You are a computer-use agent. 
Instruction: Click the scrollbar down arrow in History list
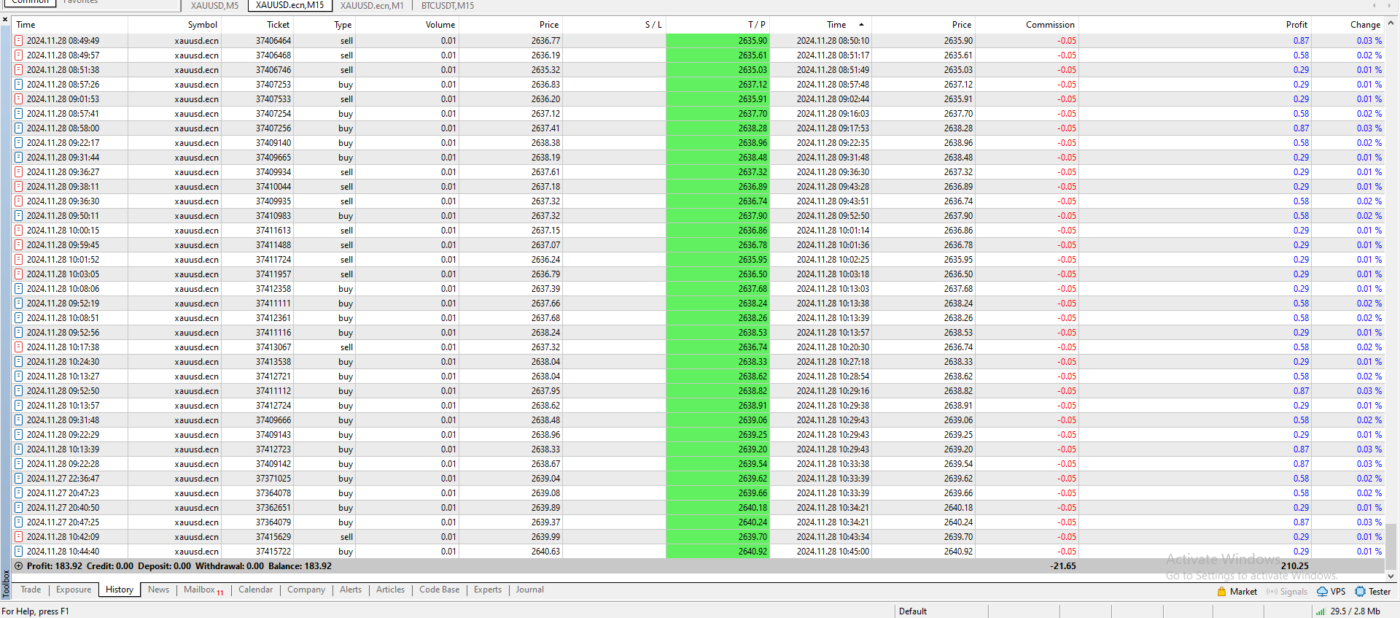click(x=1390, y=576)
